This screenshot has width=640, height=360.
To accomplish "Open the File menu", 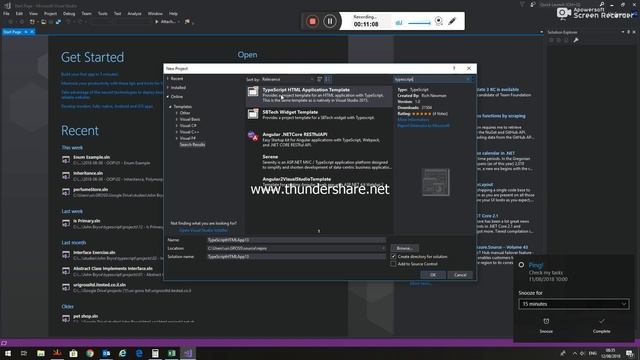I will (x=6, y=13).
